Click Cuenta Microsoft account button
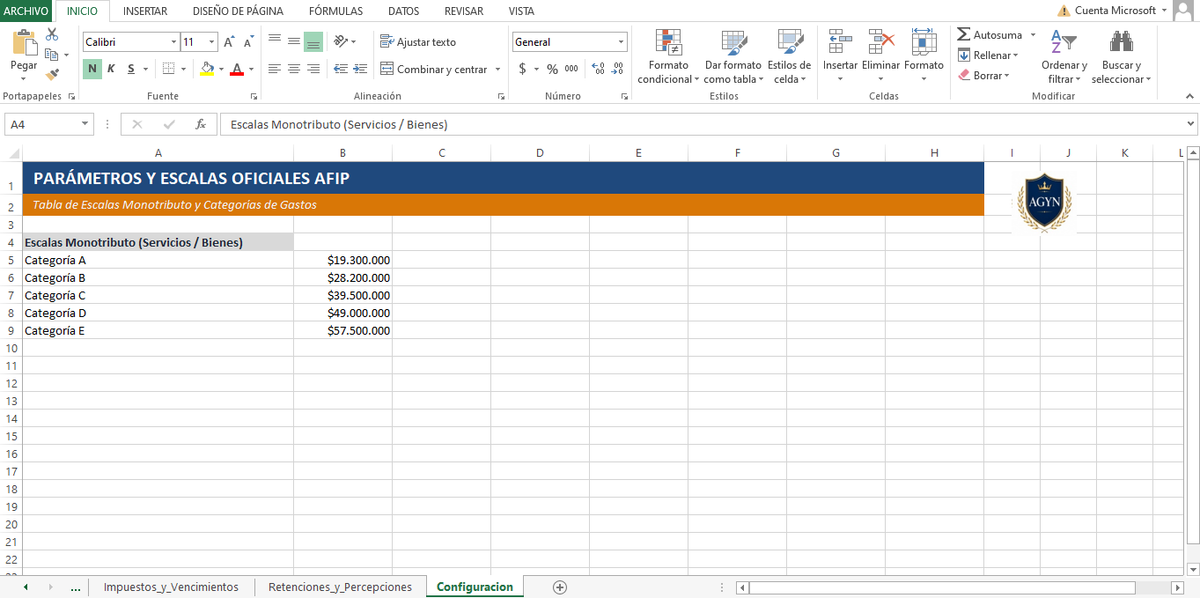 tap(1112, 10)
